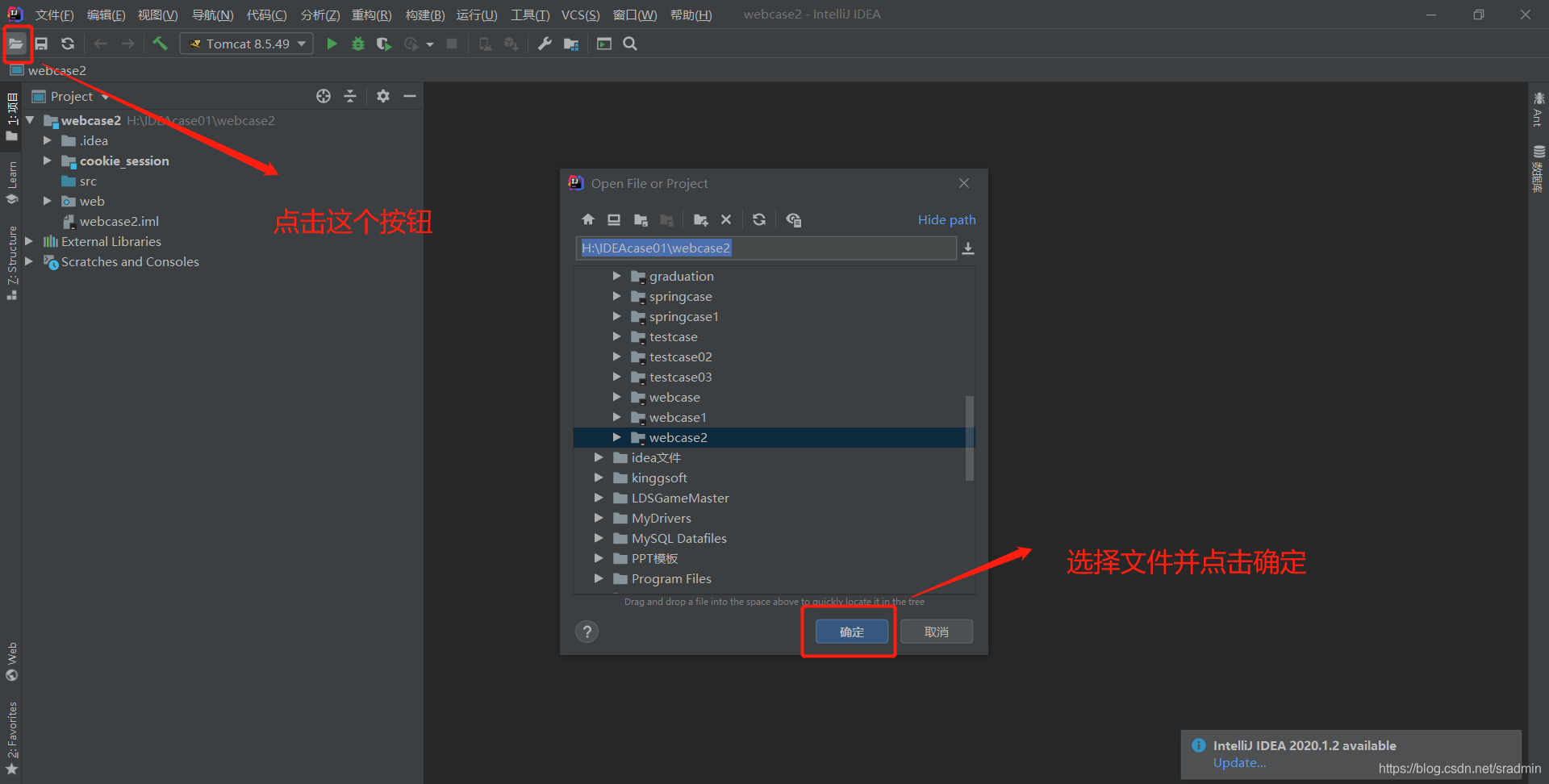Start debugging with the green bug icon
Viewport: 1549px width, 784px height.
click(x=358, y=44)
